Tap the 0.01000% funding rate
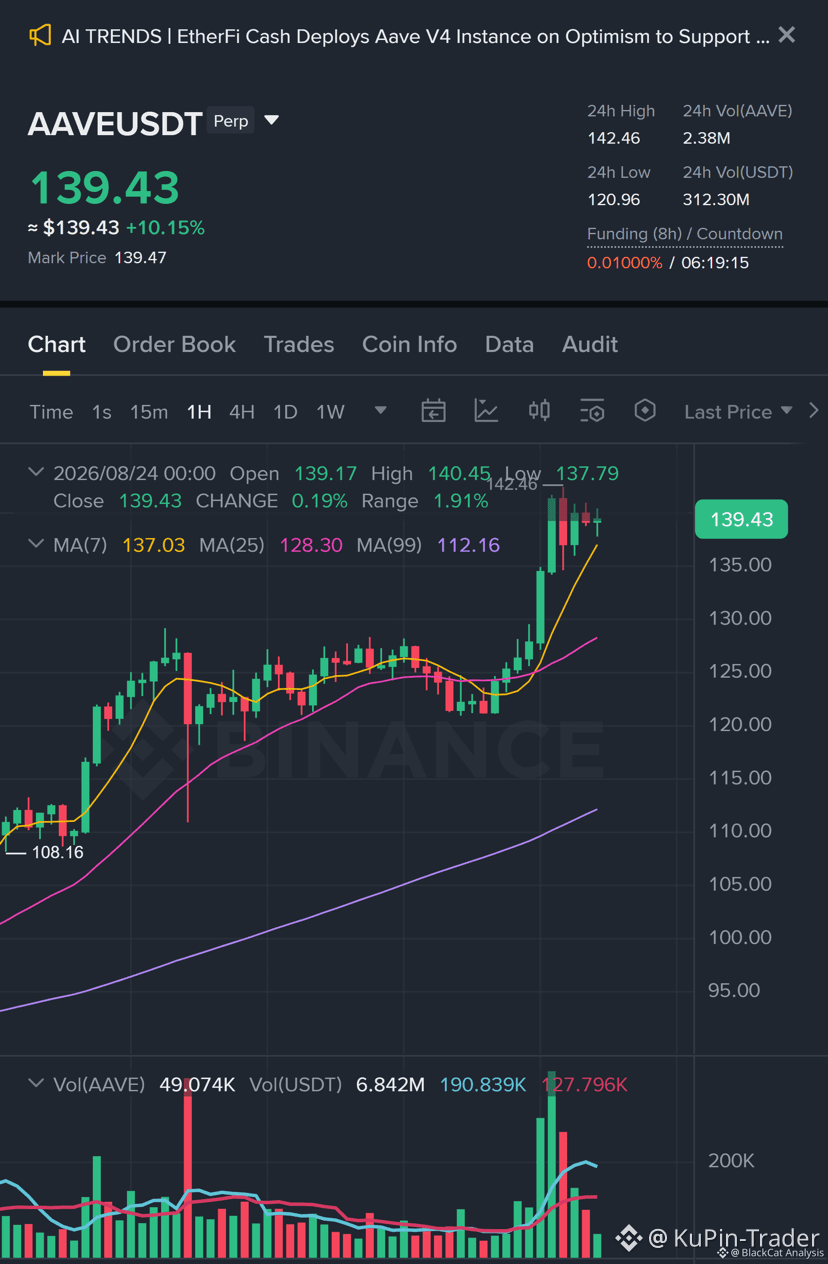 (625, 262)
